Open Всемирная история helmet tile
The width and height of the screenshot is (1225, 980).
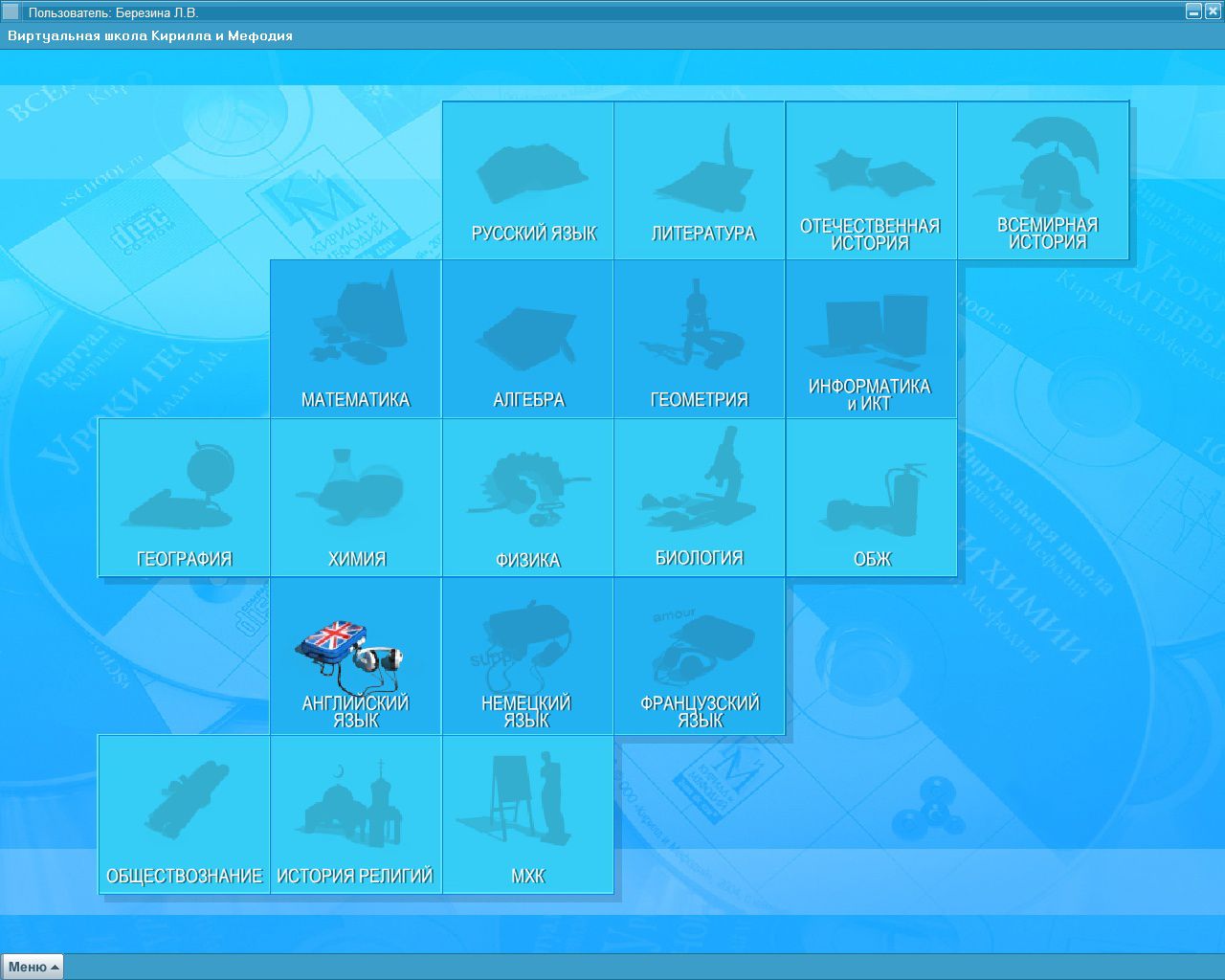1043,181
